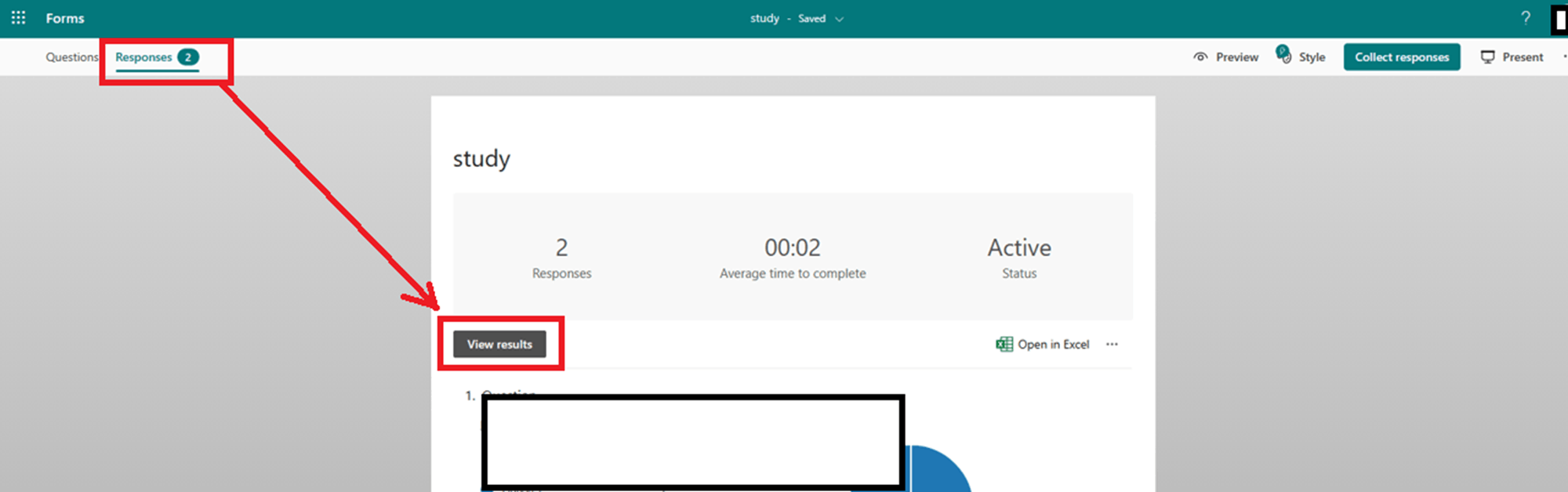Select the Responses tab
This screenshot has height=492, width=1568.
[x=143, y=57]
